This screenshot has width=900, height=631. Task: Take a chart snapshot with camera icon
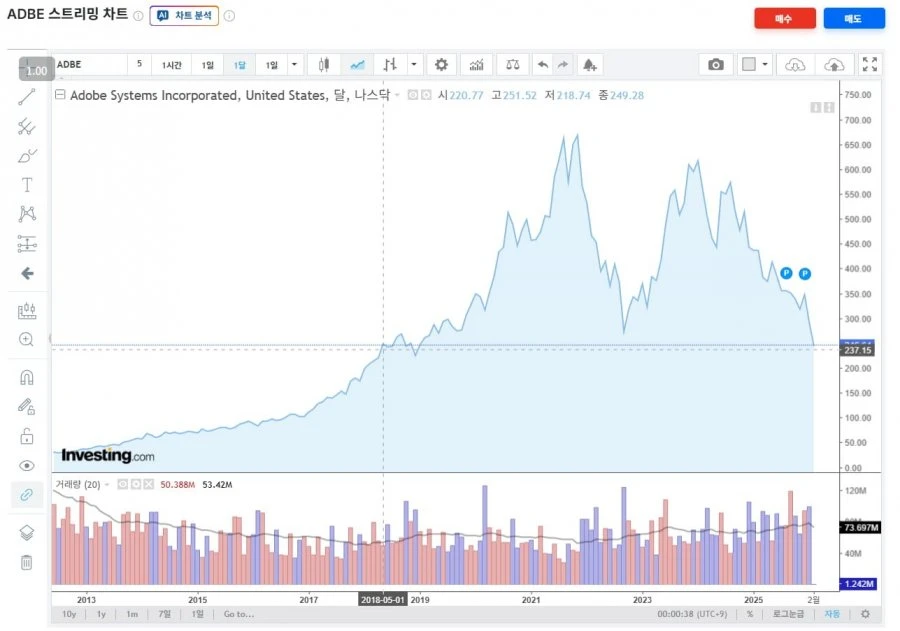[716, 64]
